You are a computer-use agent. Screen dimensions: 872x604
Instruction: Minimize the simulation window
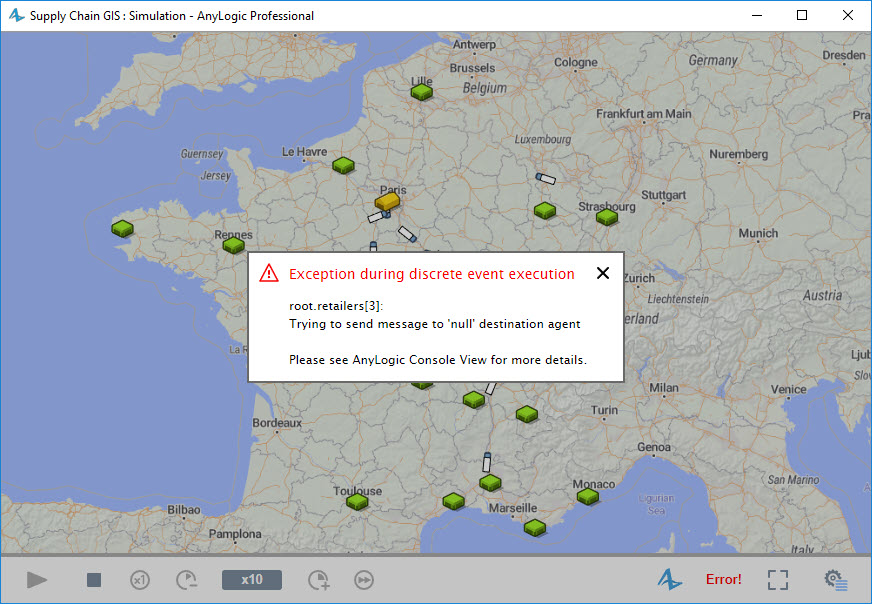pos(757,15)
